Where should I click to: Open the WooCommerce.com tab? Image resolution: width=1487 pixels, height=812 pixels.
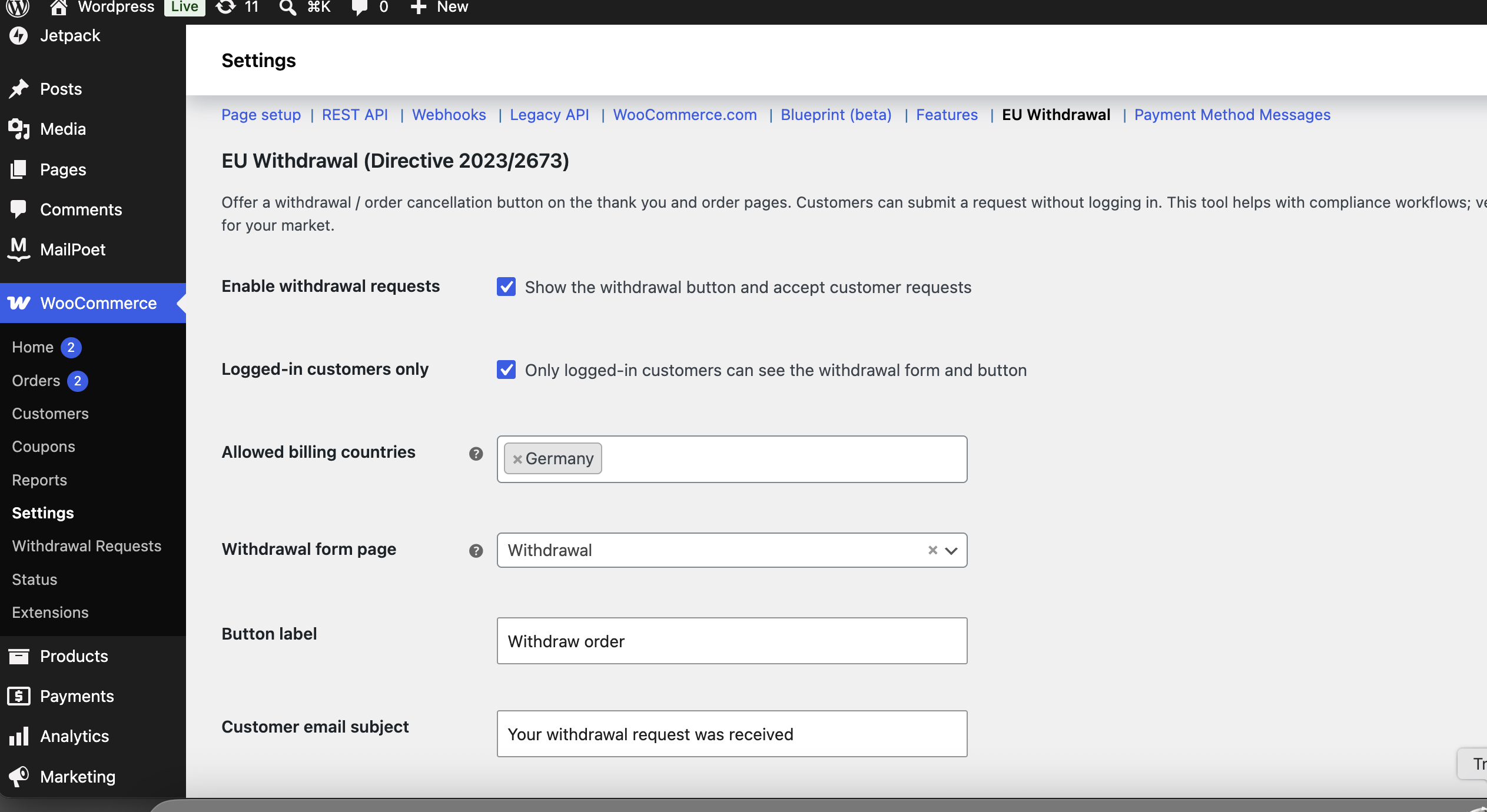coord(685,115)
